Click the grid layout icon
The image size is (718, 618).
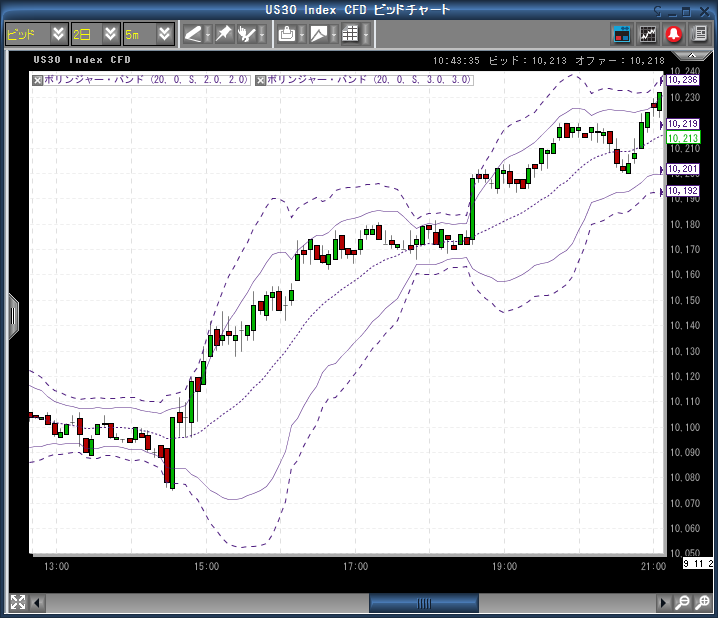(349, 34)
